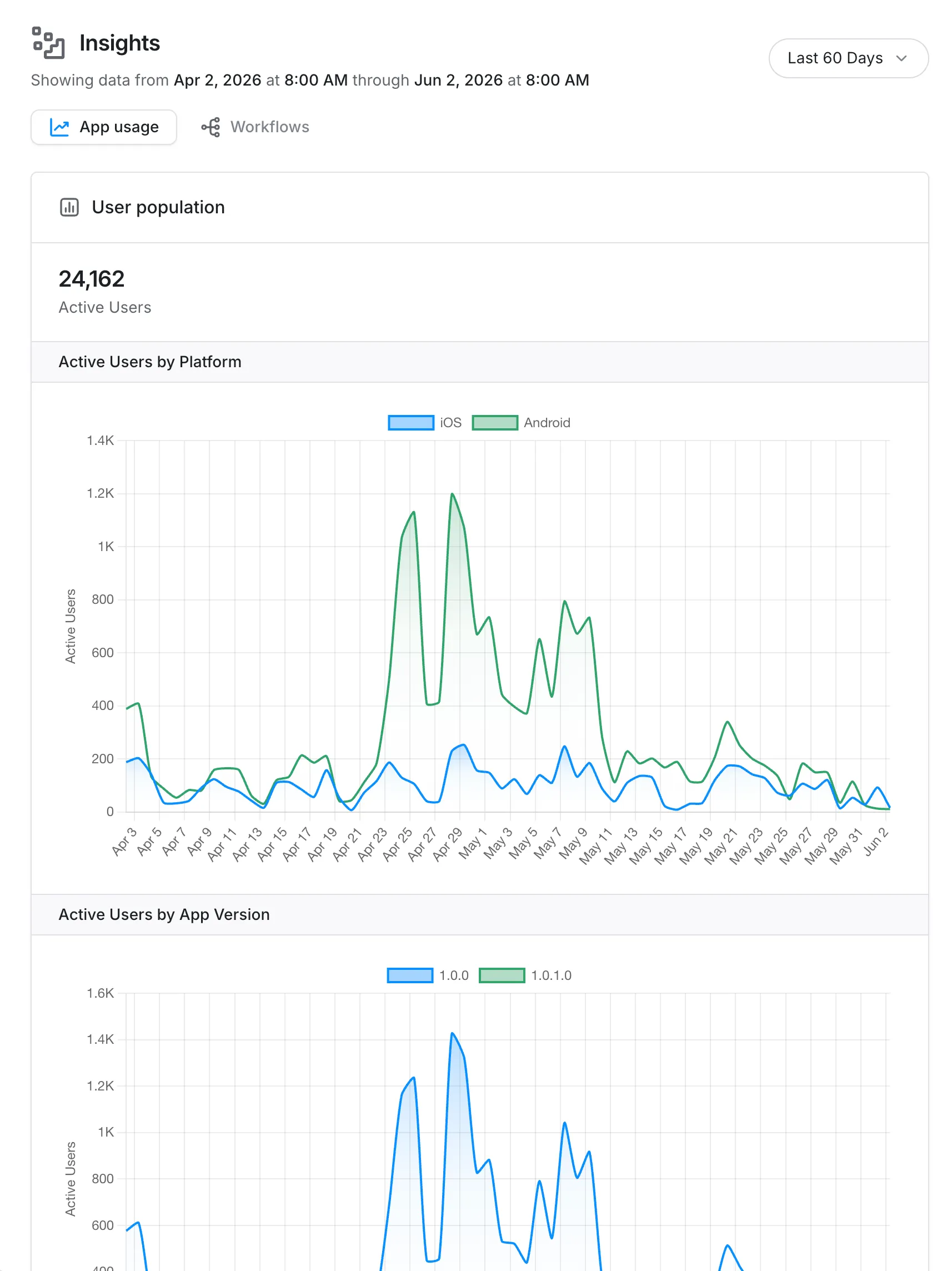Image resolution: width=952 pixels, height=1271 pixels.
Task: Click the Android green legend swatch
Action: click(x=495, y=422)
